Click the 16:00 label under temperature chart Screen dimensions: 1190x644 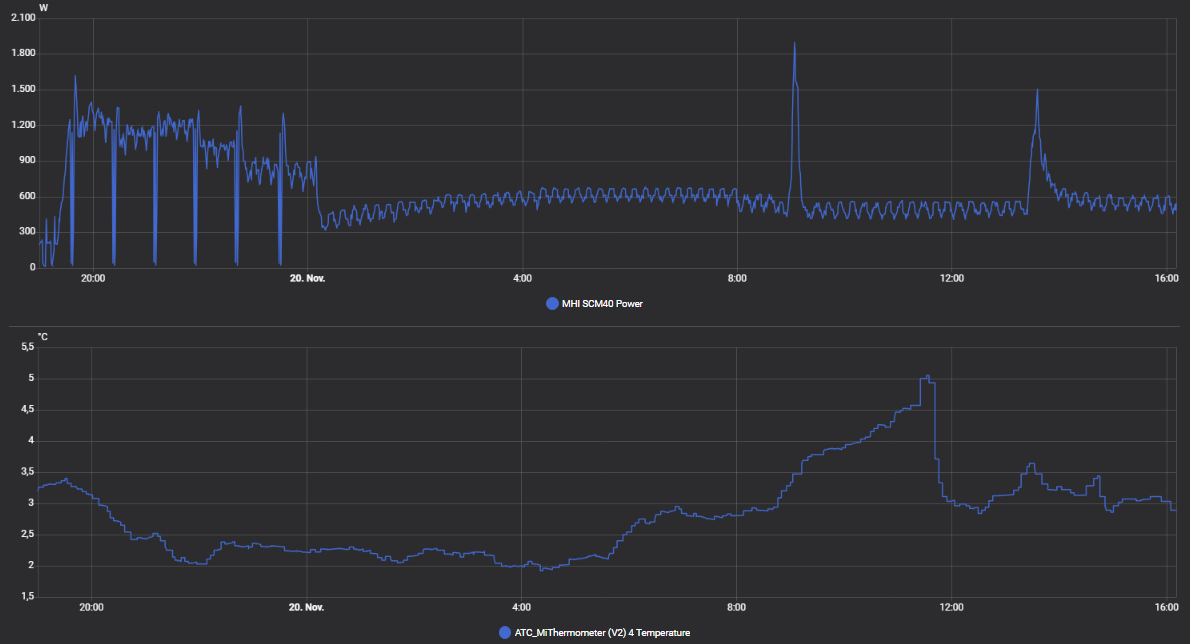pyautogui.click(x=1166, y=607)
